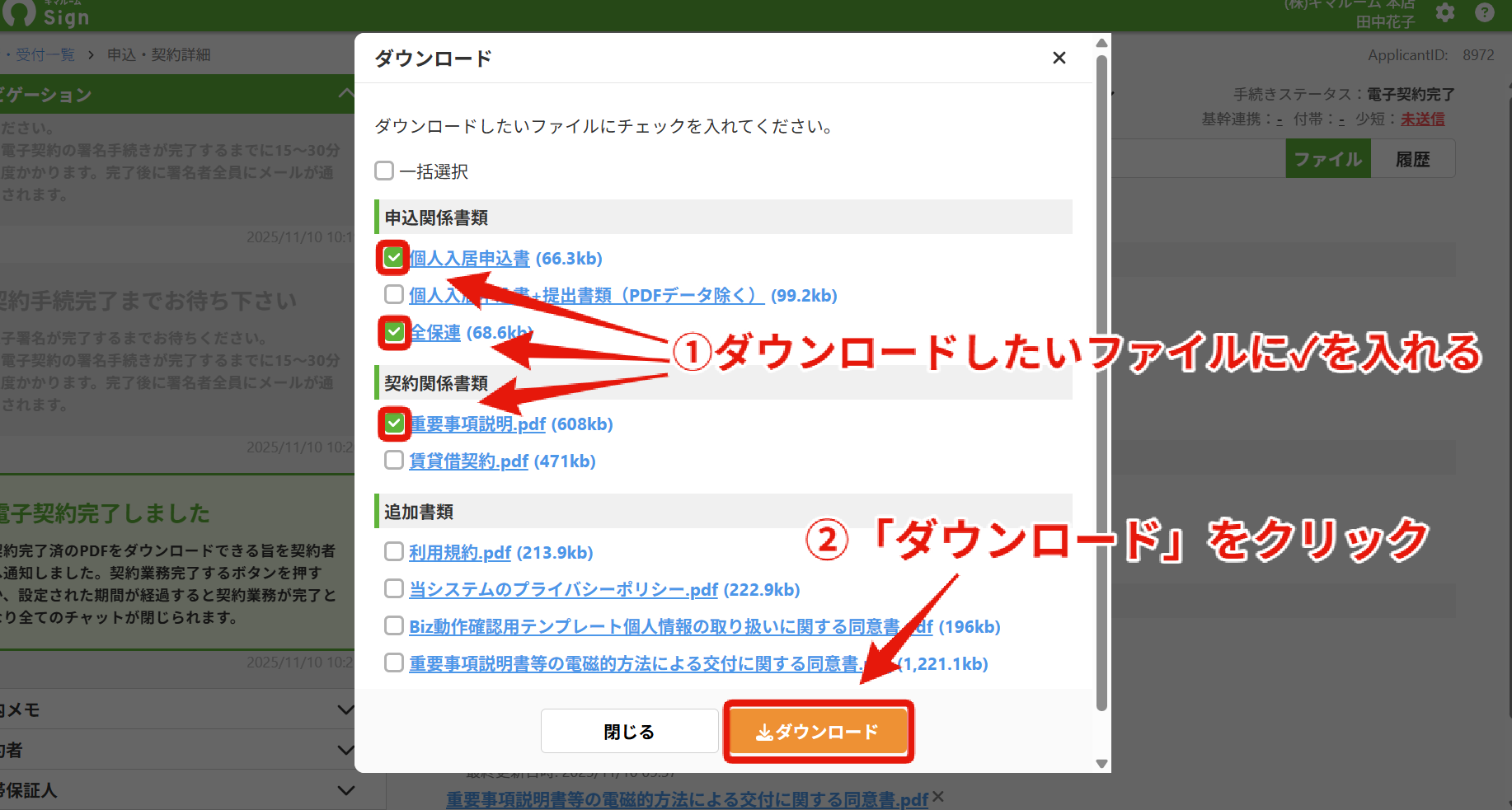Click the 申込関係書類 section header
Viewport: 1512px width, 810px height.
pos(723,217)
